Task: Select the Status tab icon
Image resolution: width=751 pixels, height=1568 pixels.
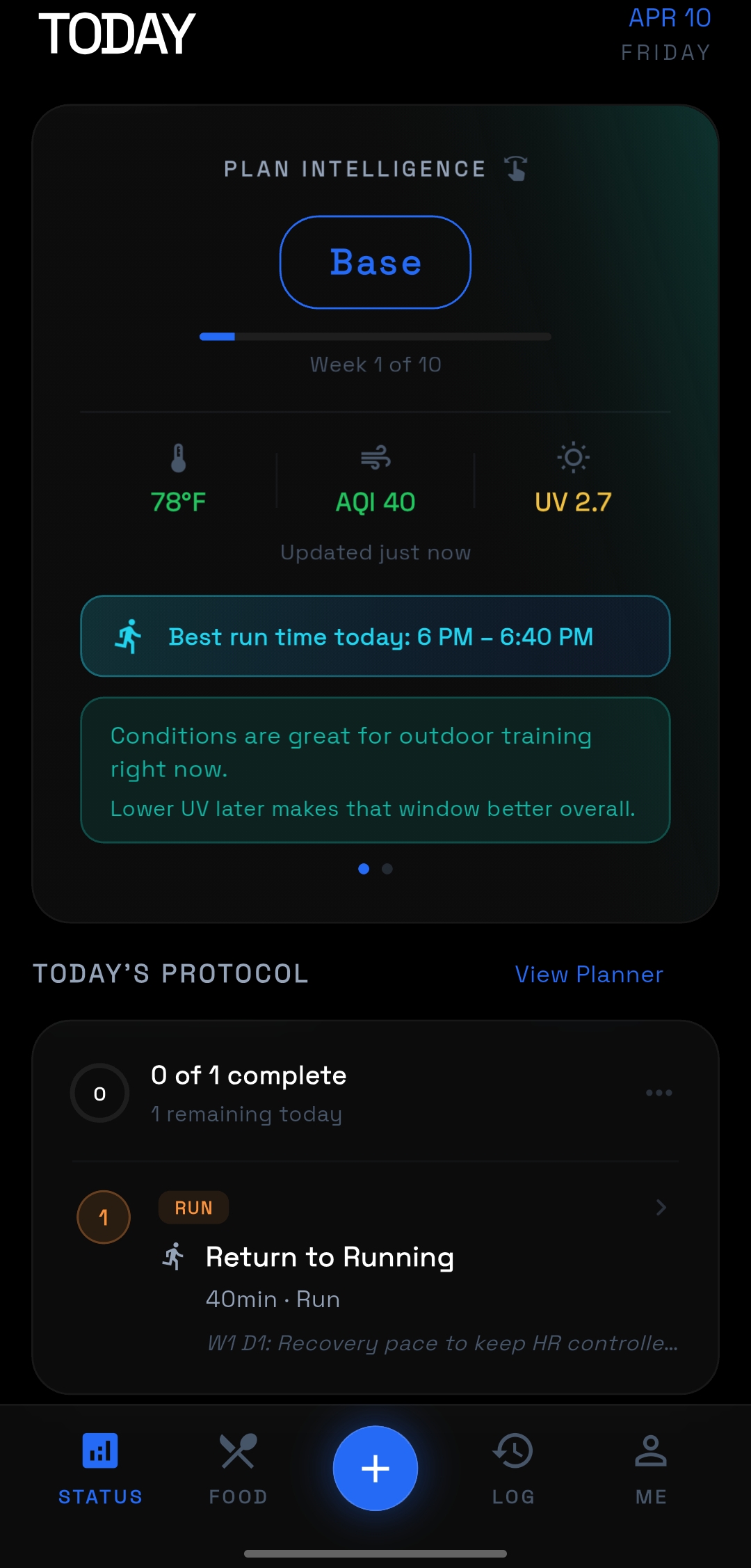Action: (x=100, y=1453)
